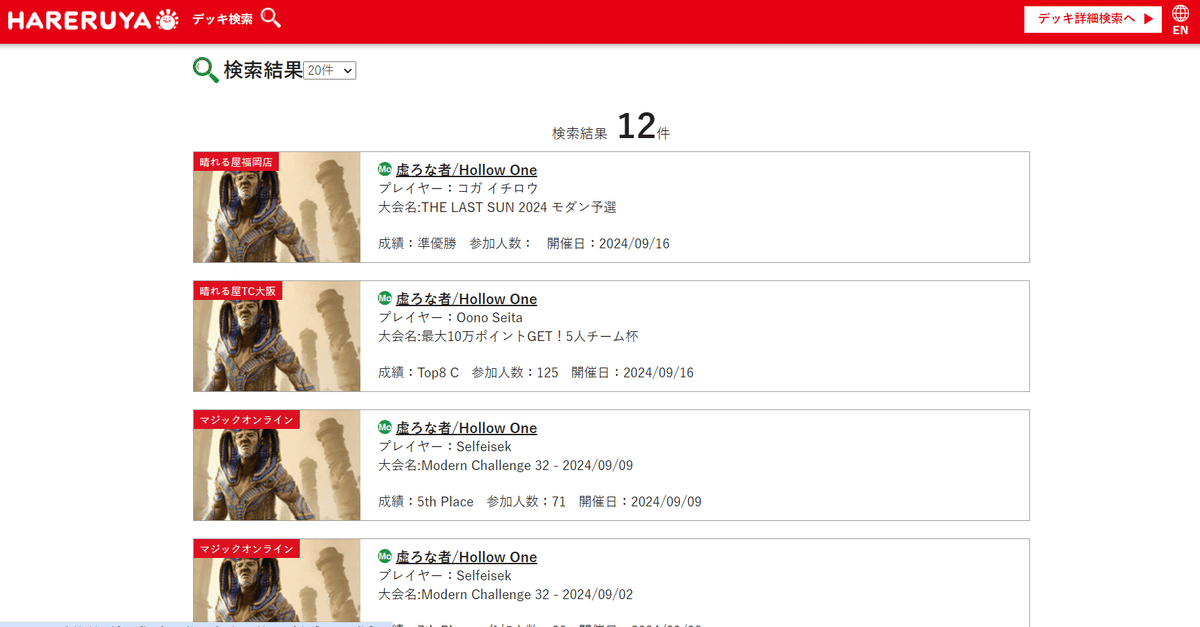Screen dimensions: 1200x627
Task: Open Hollow One deck from Modern Challenge 2024/09/02
Action: pyautogui.click(x=466, y=557)
